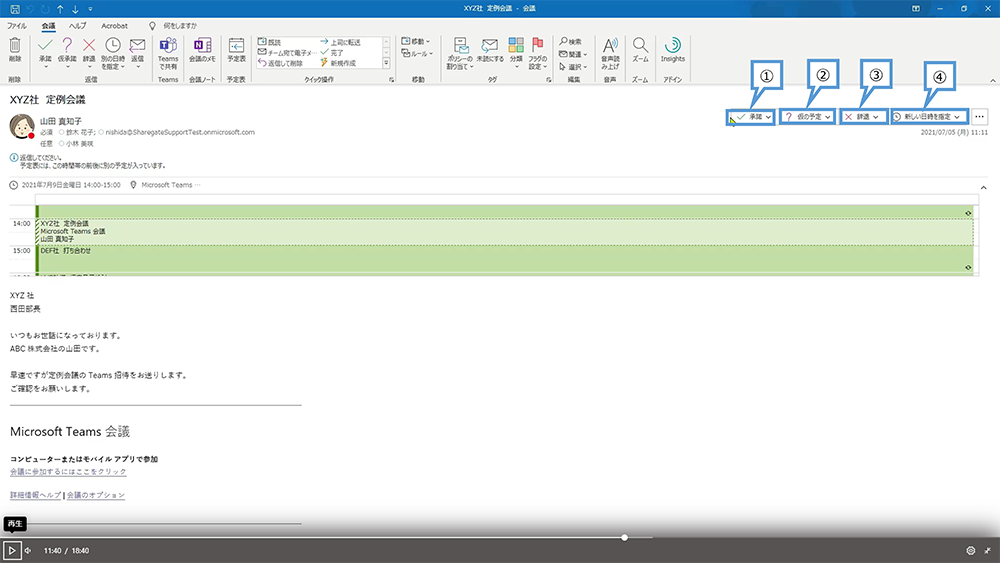Open the Acrobat ribbon tab

pos(114,26)
